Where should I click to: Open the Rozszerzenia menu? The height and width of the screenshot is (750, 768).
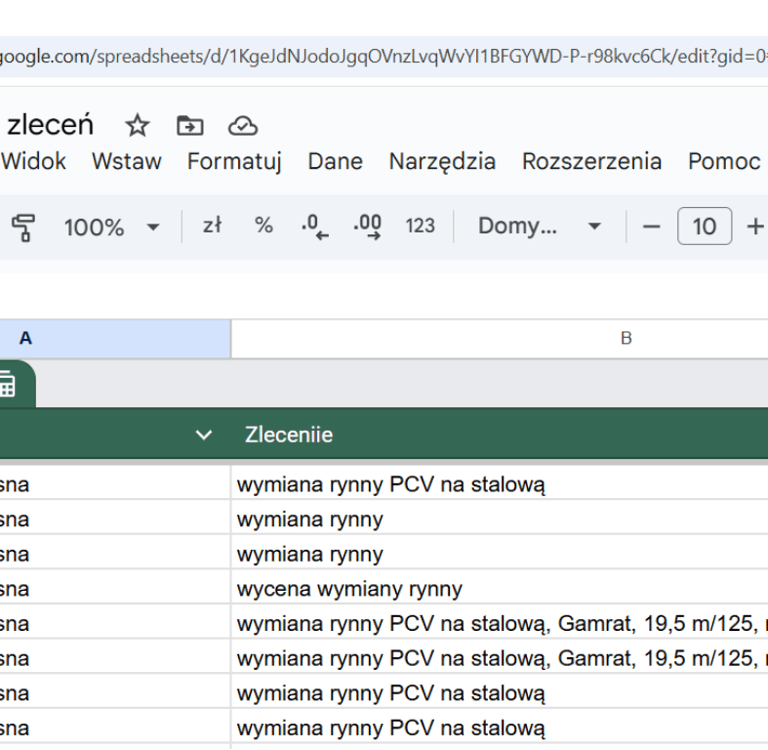(x=591, y=161)
